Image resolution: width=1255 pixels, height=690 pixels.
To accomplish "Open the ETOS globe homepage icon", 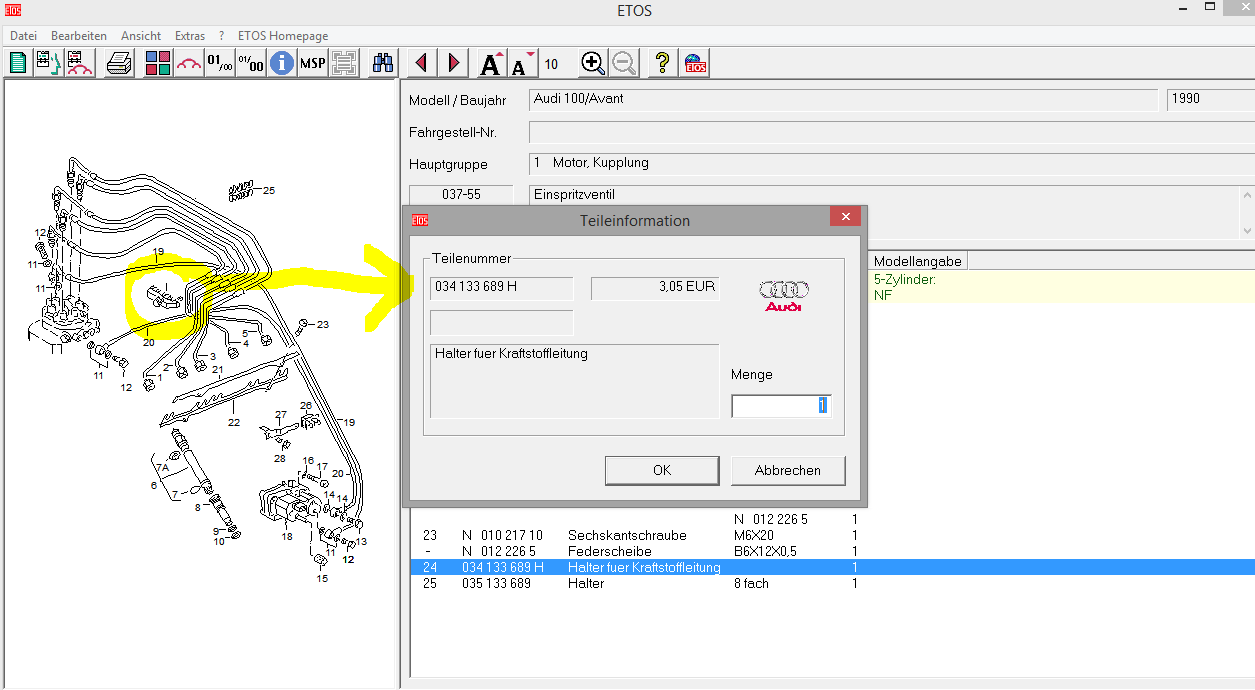I will coord(696,63).
